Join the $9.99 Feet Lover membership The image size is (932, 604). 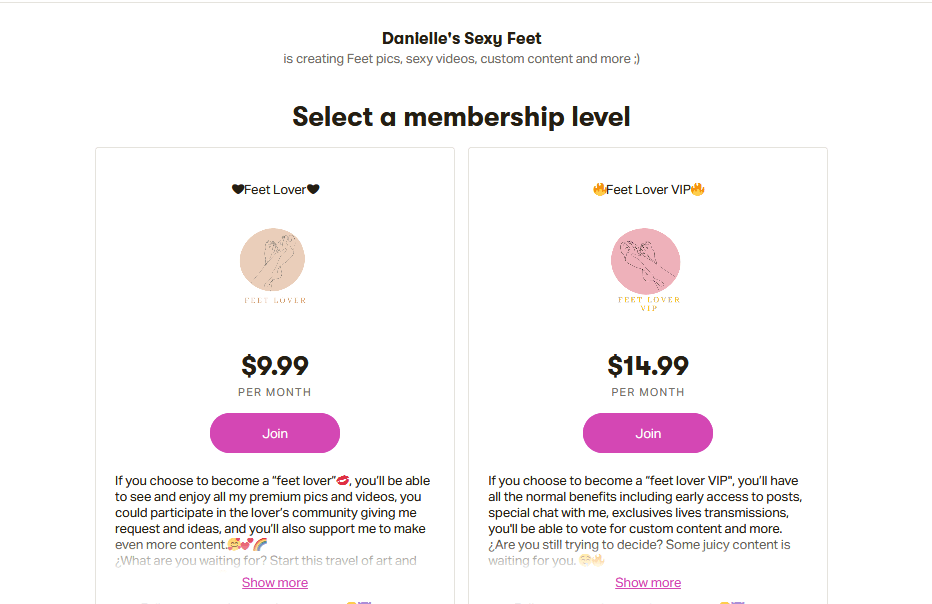[x=275, y=433]
